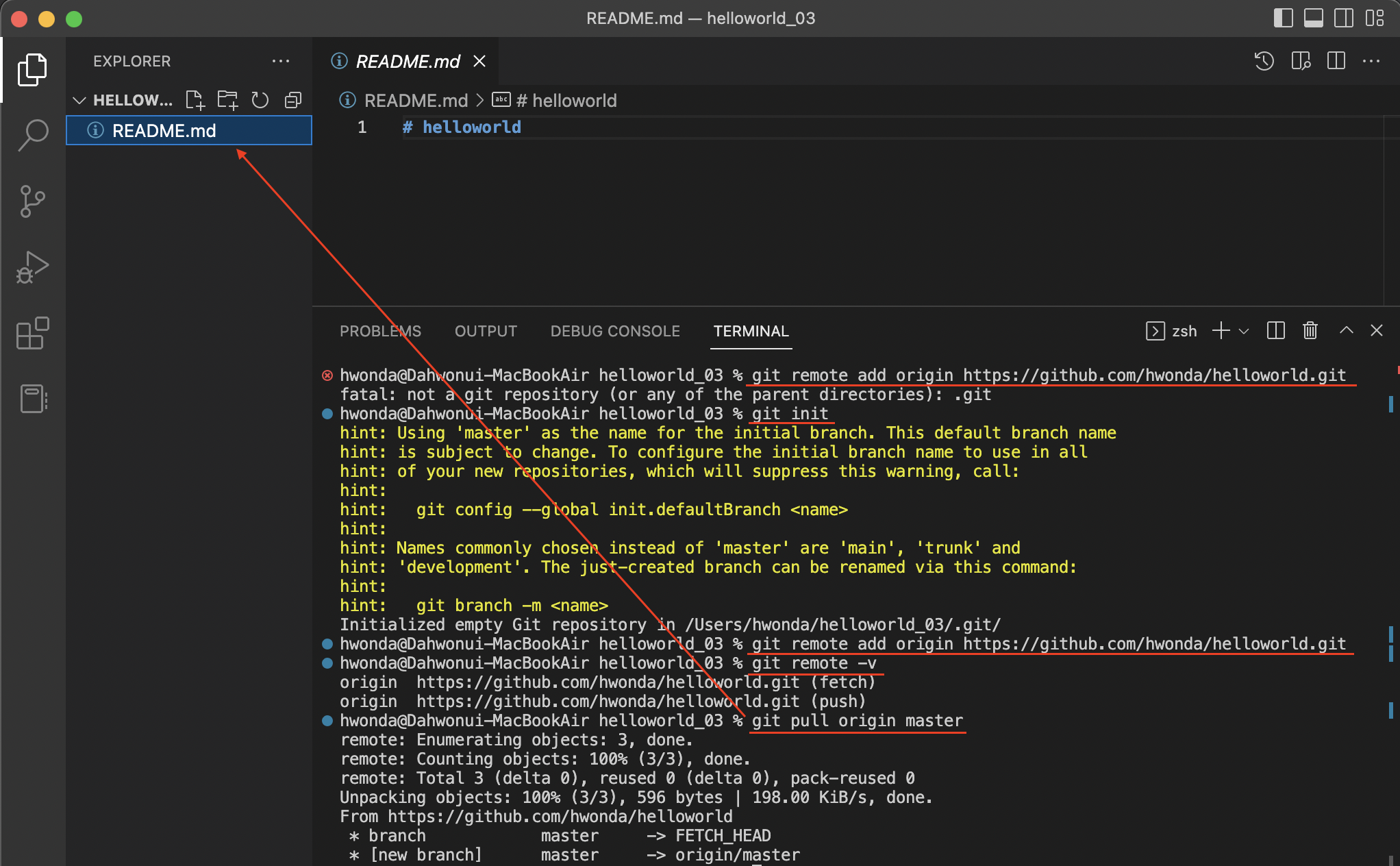Toggle the bottom panel visibility
Viewport: 1400px width, 866px height.
point(1313,18)
